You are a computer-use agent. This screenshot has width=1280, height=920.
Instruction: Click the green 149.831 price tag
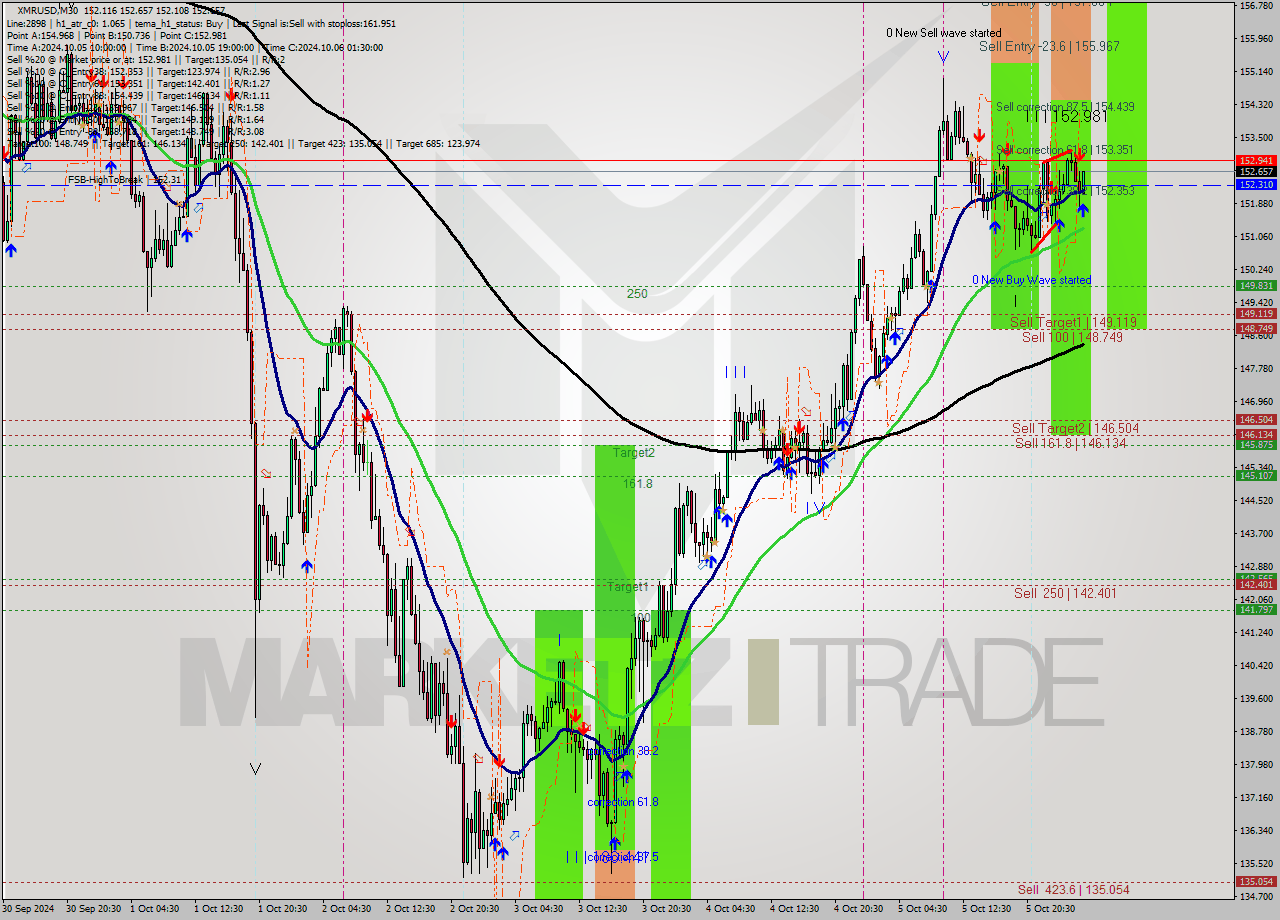1256,285
